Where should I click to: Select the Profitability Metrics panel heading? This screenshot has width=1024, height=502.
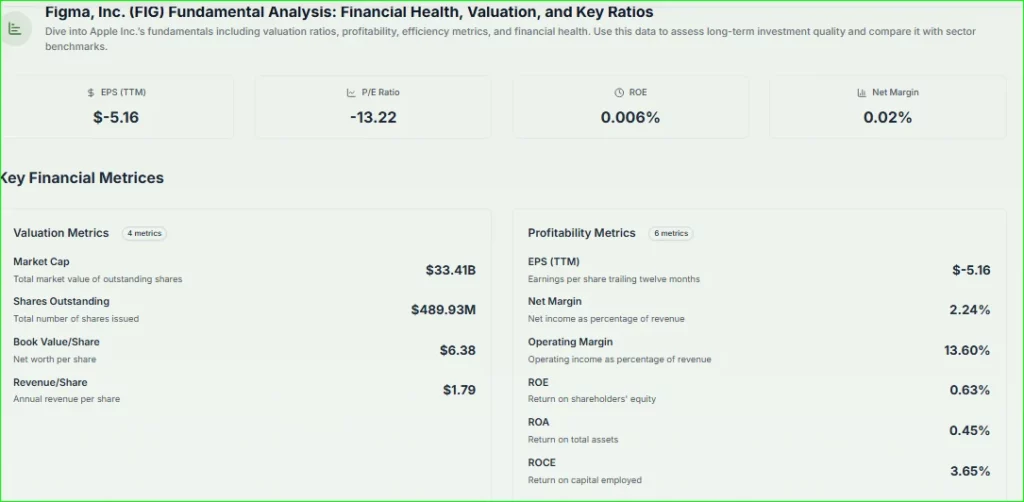pyautogui.click(x=581, y=233)
